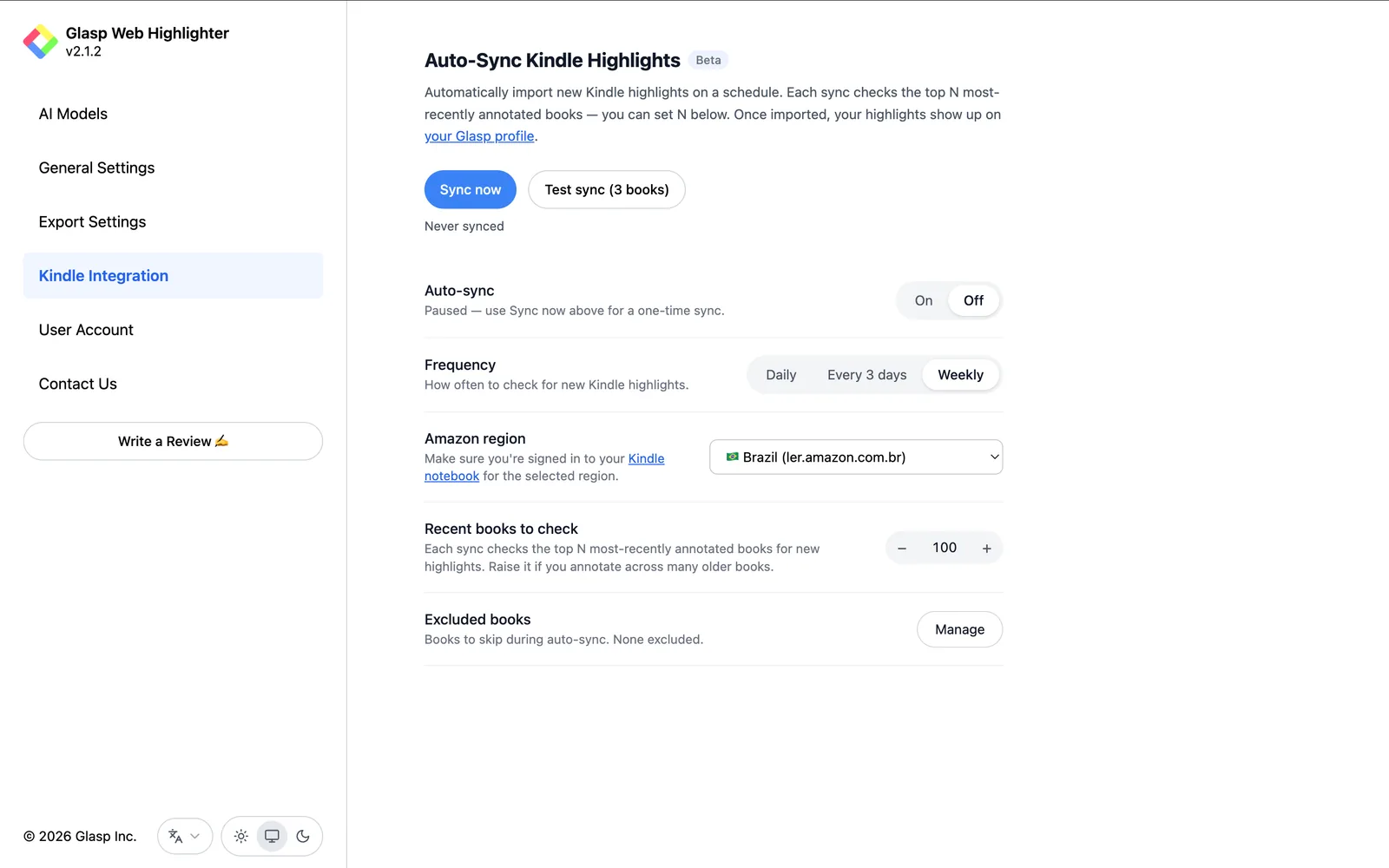This screenshot has height=868, width=1389.
Task: Click the 'Auto-Sync Kindle Highlights' heading
Action: [x=552, y=60]
